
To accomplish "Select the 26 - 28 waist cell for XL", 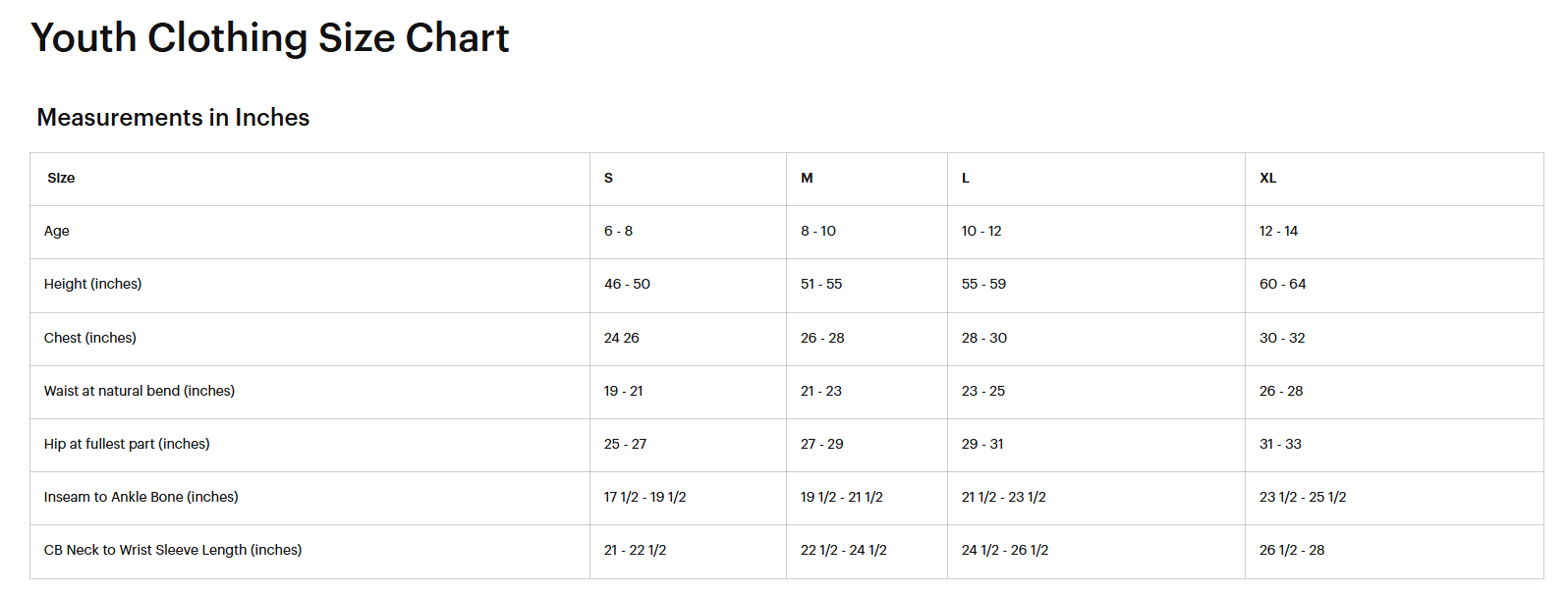I will [1281, 391].
